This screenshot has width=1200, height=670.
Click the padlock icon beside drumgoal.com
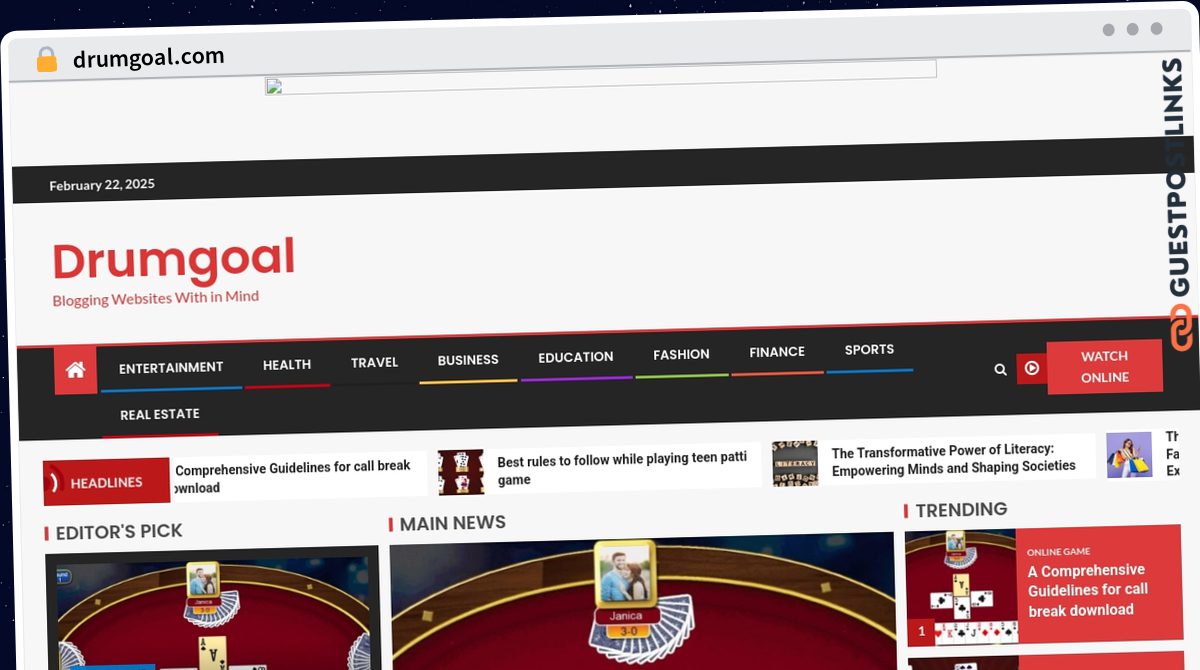pyautogui.click(x=47, y=60)
